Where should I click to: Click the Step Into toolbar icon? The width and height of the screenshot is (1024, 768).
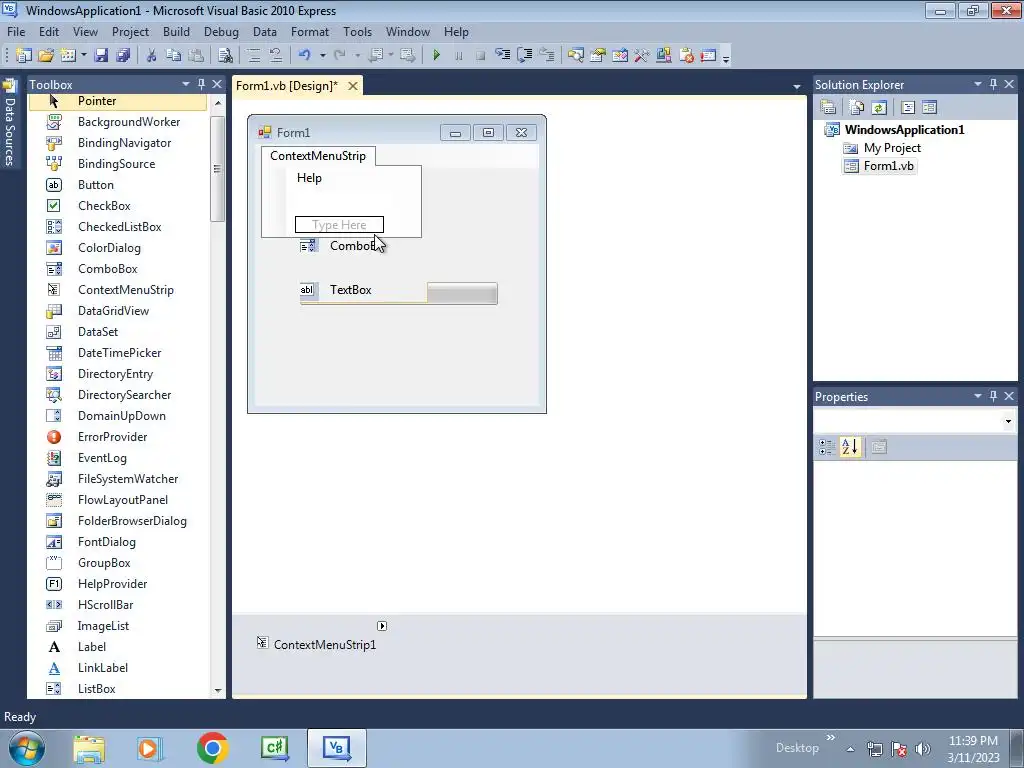502,56
